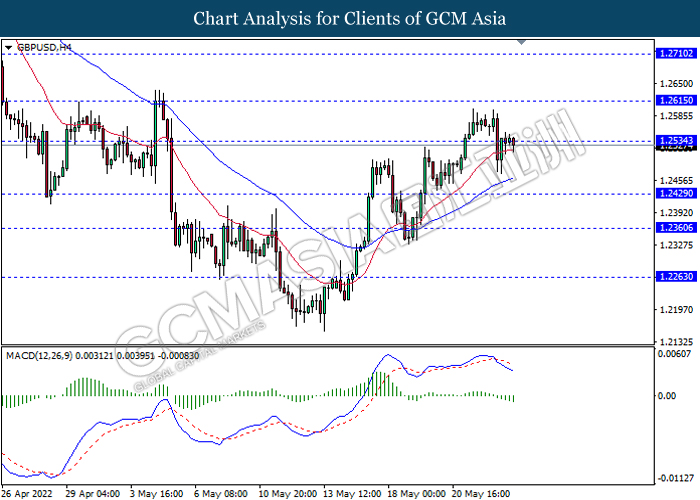Click the 1.21970 price axis value
The image size is (700, 500).
tap(676, 309)
